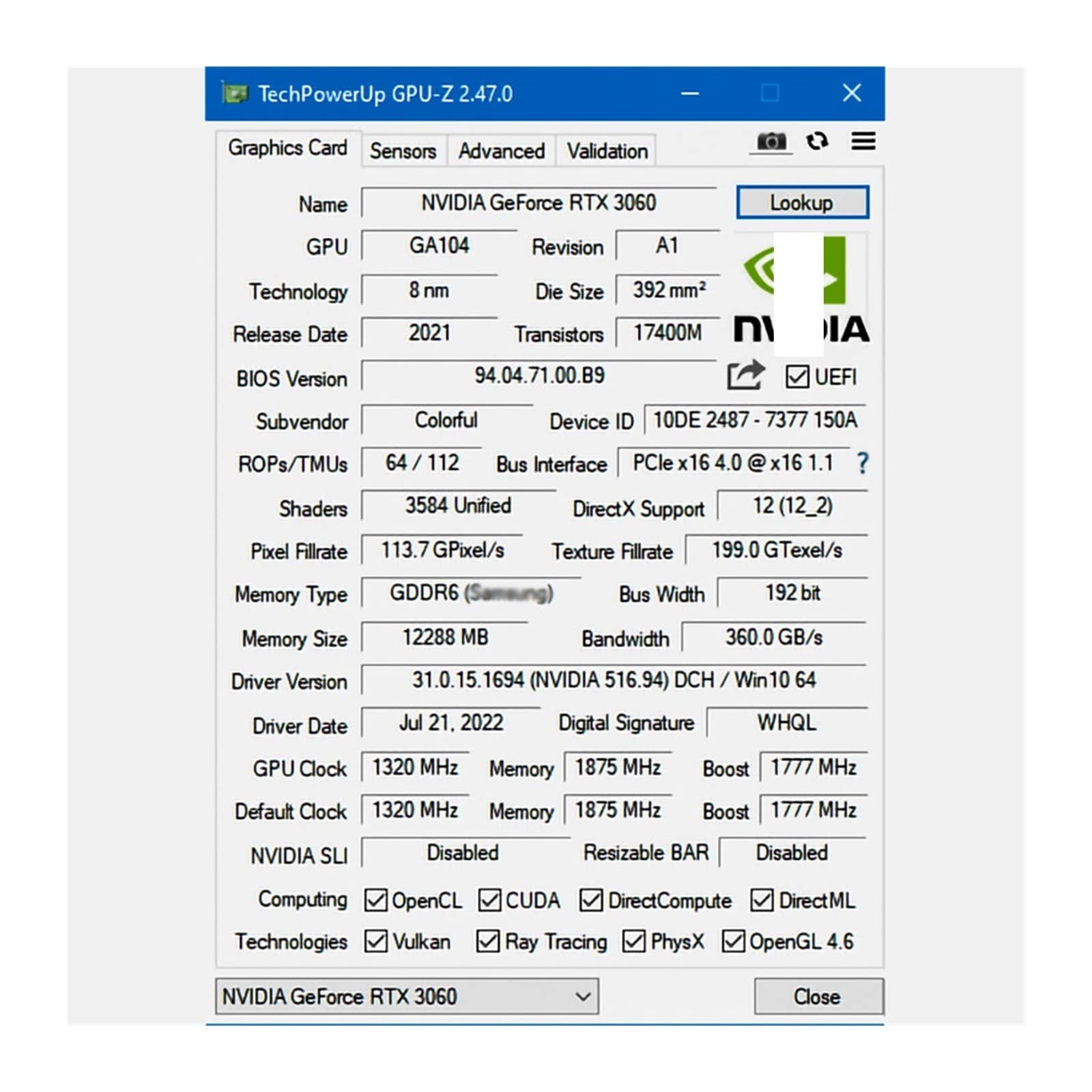The image size is (1092, 1092).
Task: Open the GPU selection dropdown at bottom
Action: [407, 996]
